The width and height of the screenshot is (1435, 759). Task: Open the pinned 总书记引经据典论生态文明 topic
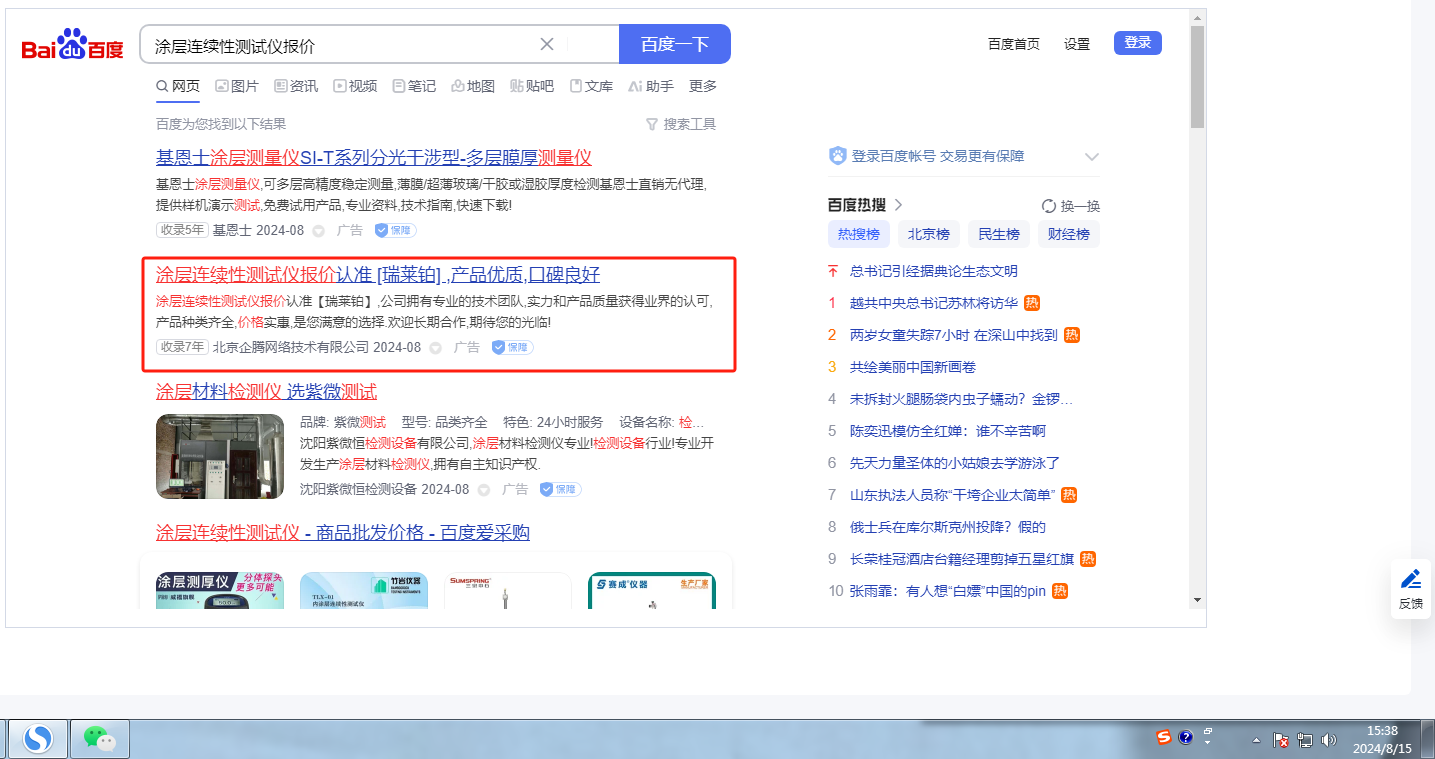[x=933, y=271]
